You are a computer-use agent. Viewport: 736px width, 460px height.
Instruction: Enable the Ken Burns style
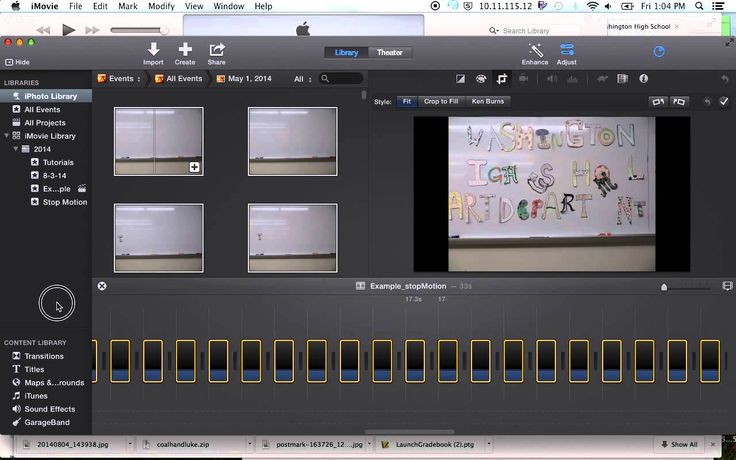coord(488,101)
